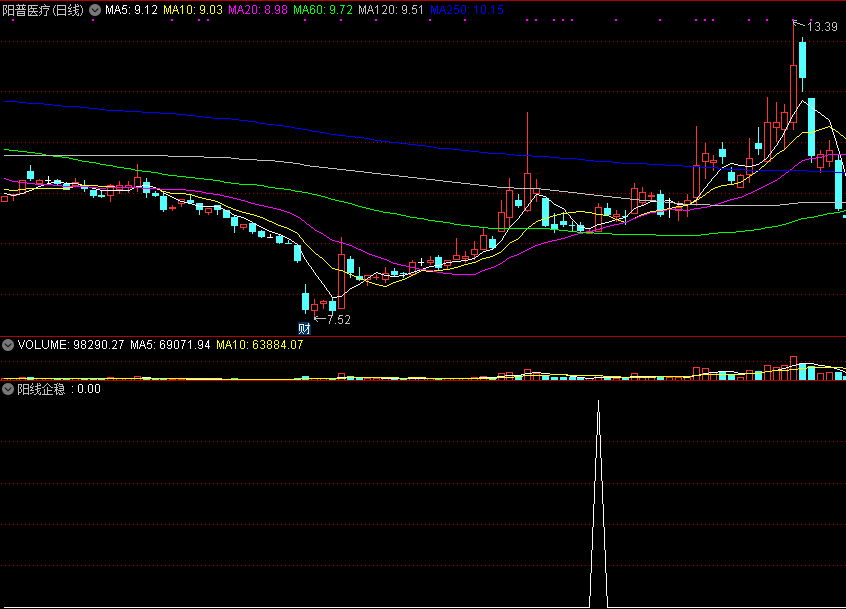Click the 13.39 high price annotation
The height and width of the screenshot is (609, 846).
coord(822,26)
